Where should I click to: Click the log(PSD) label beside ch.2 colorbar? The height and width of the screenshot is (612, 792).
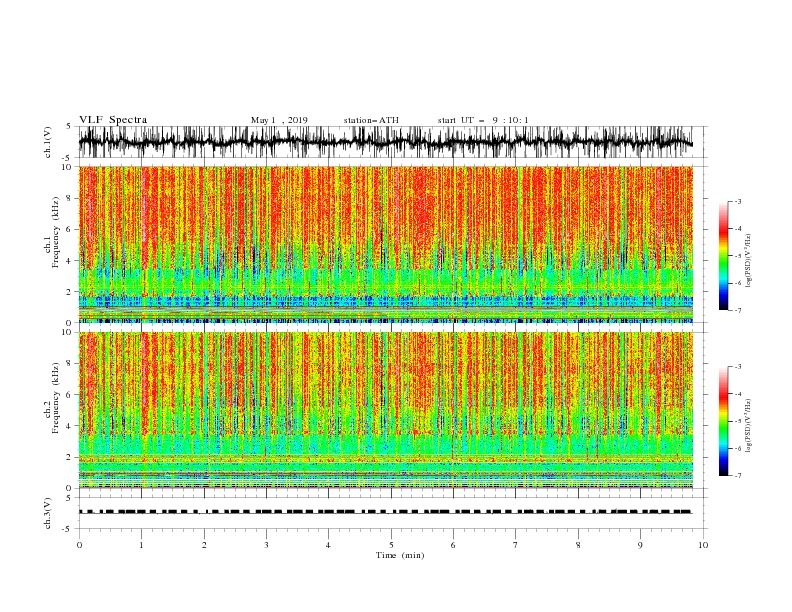748,426
